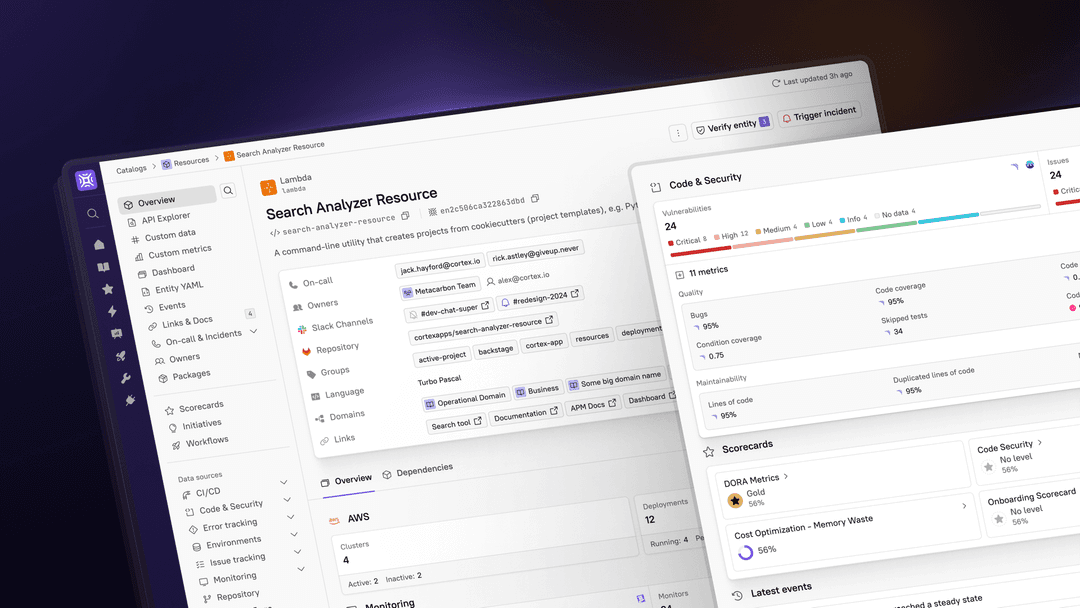
Task: Open favorites star icon in left rail
Action: click(x=107, y=289)
